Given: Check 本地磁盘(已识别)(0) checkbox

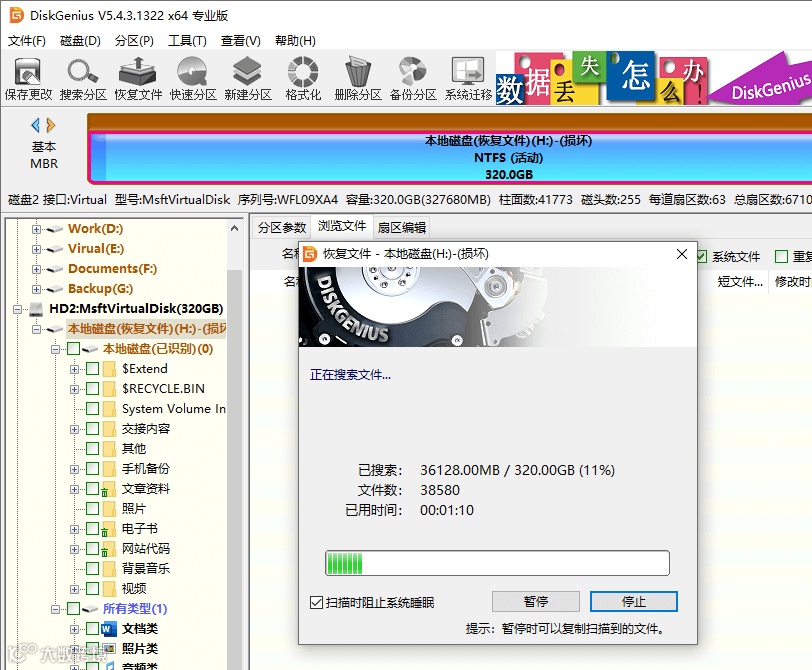Looking at the screenshot, I should (74, 348).
